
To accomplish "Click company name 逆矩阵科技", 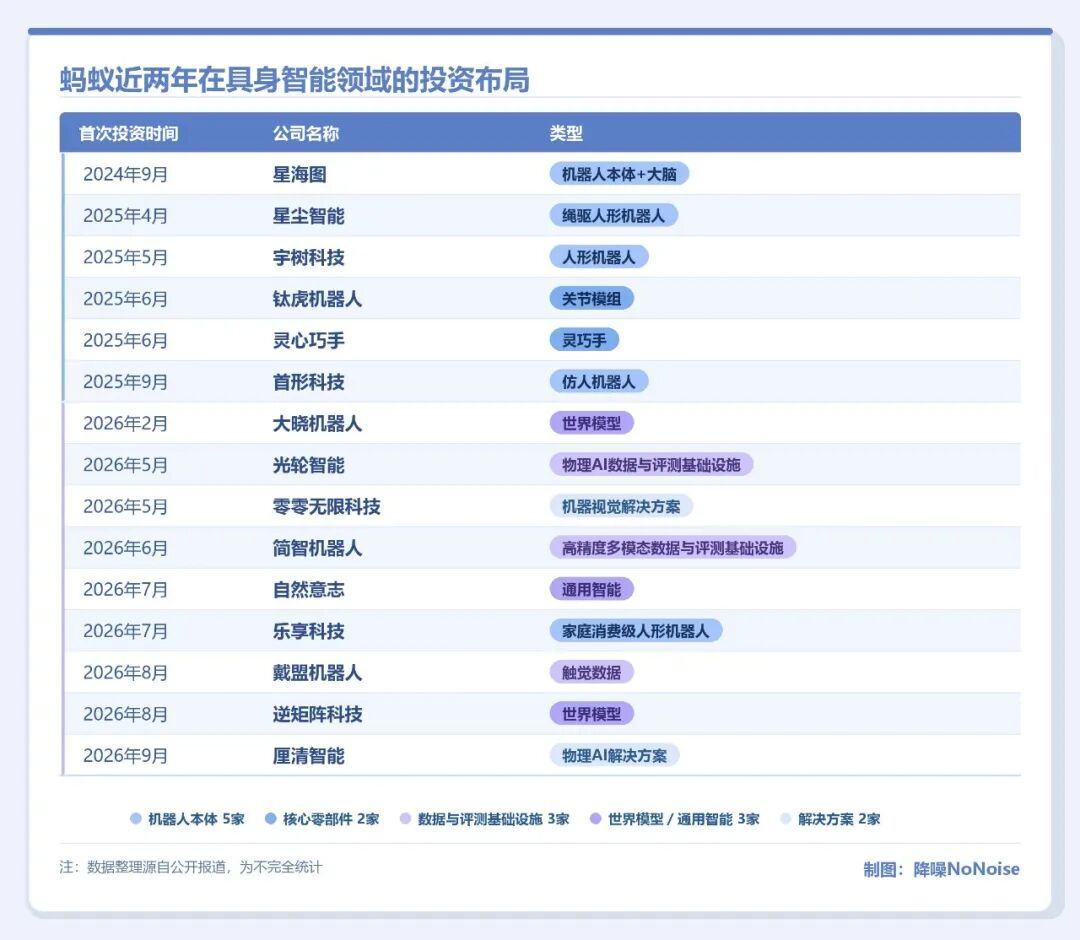I will pyautogui.click(x=318, y=714).
